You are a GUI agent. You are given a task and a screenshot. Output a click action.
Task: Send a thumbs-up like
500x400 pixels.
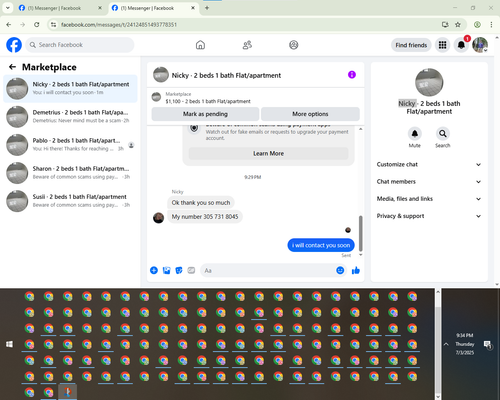coord(356,270)
